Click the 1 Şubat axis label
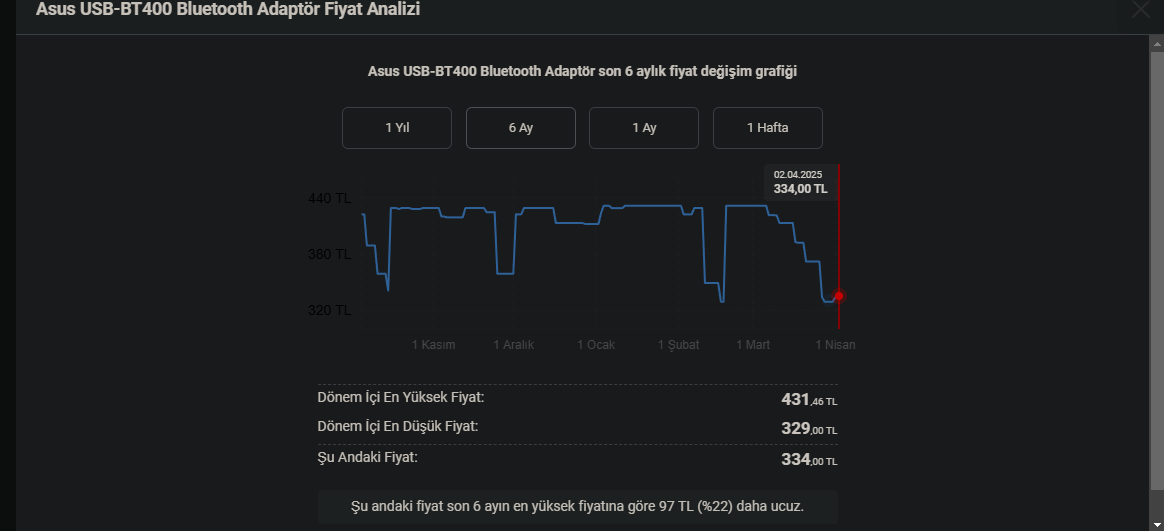 pyautogui.click(x=679, y=345)
